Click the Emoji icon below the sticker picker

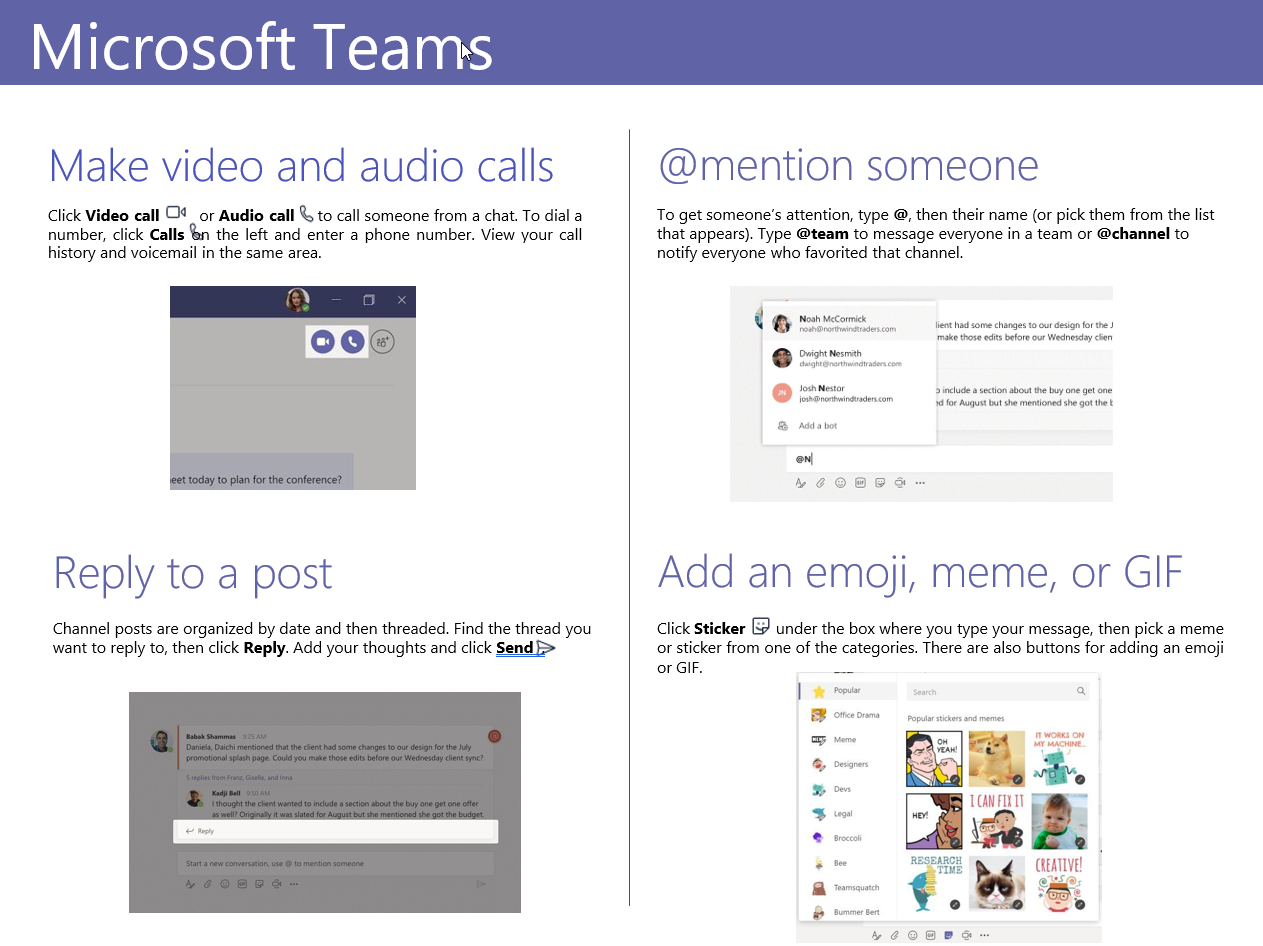[x=912, y=936]
